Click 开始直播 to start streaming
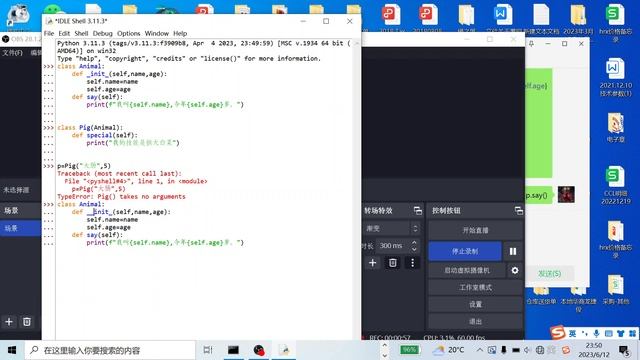 point(476,230)
